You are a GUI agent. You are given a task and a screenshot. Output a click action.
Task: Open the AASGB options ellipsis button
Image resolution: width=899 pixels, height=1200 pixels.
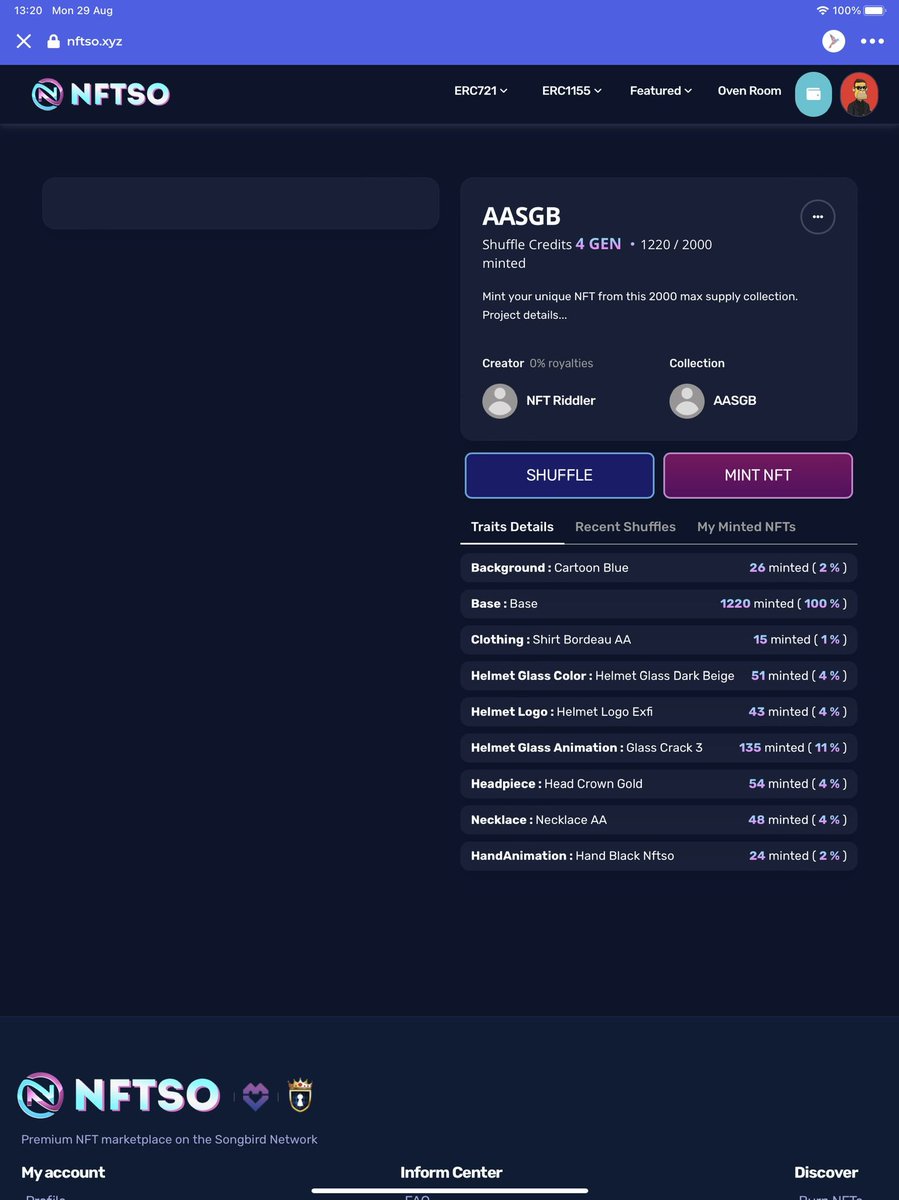tap(818, 217)
